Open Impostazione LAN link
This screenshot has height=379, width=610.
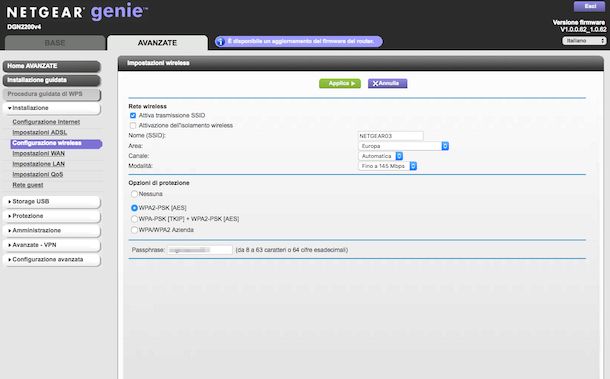(39, 164)
